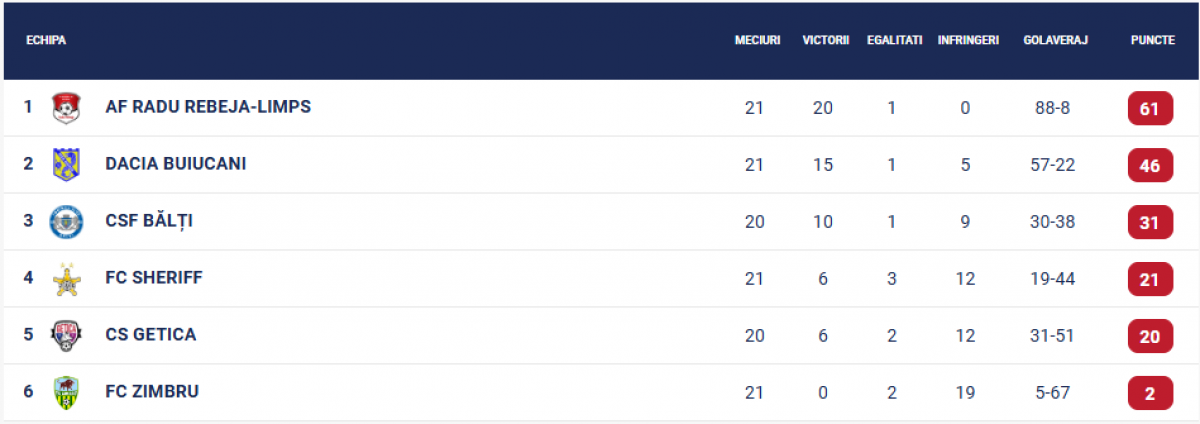Open the CS GETICA team link

click(151, 335)
